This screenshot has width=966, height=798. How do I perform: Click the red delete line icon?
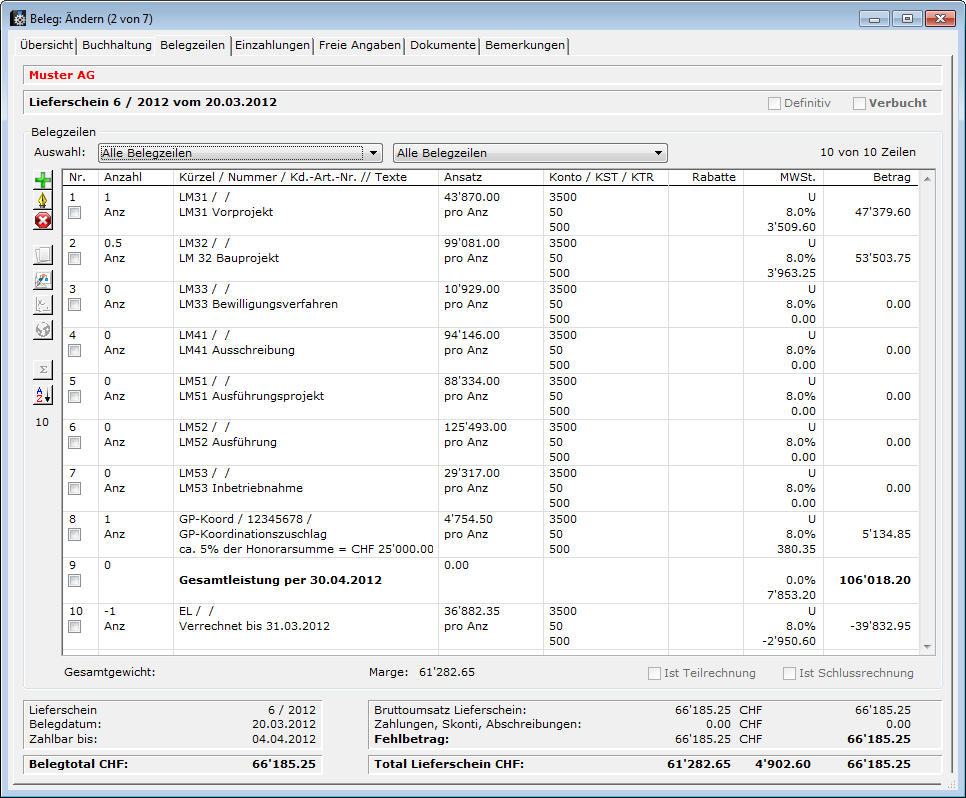point(43,221)
